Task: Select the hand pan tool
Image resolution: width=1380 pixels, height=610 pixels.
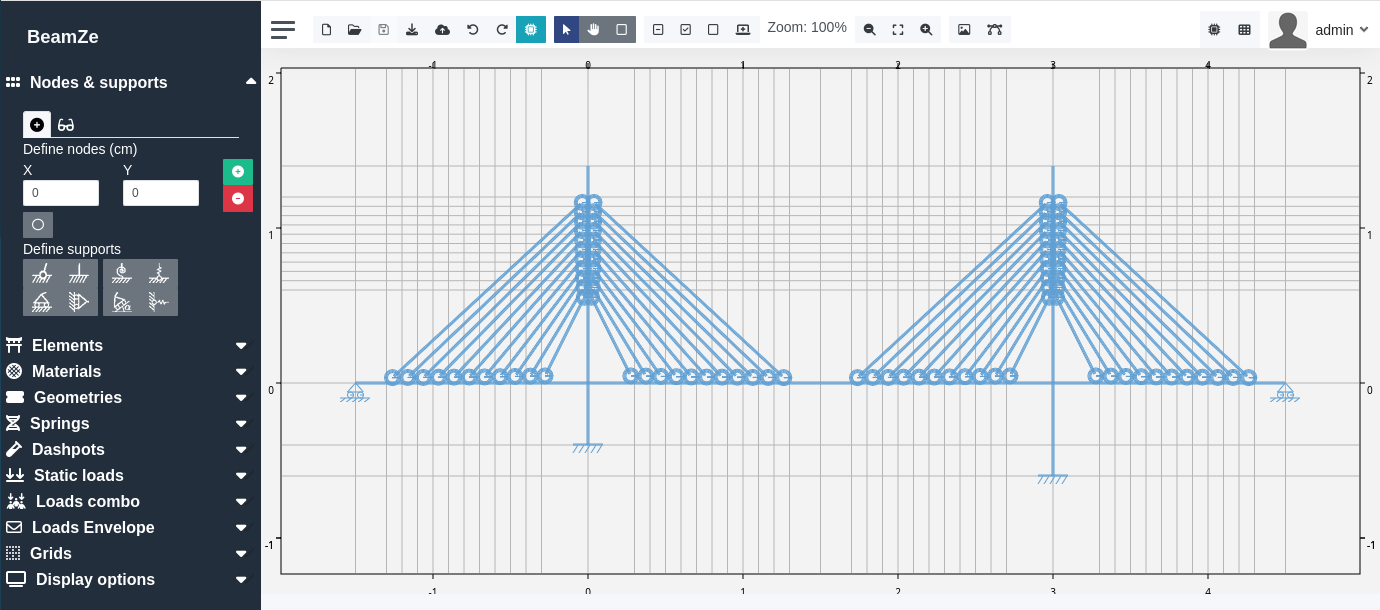Action: tap(594, 30)
